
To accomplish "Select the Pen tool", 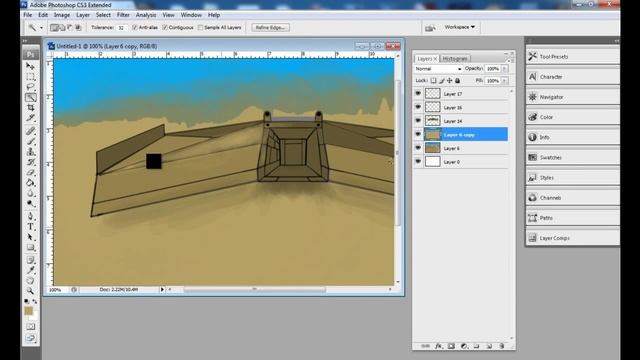I will (x=30, y=216).
